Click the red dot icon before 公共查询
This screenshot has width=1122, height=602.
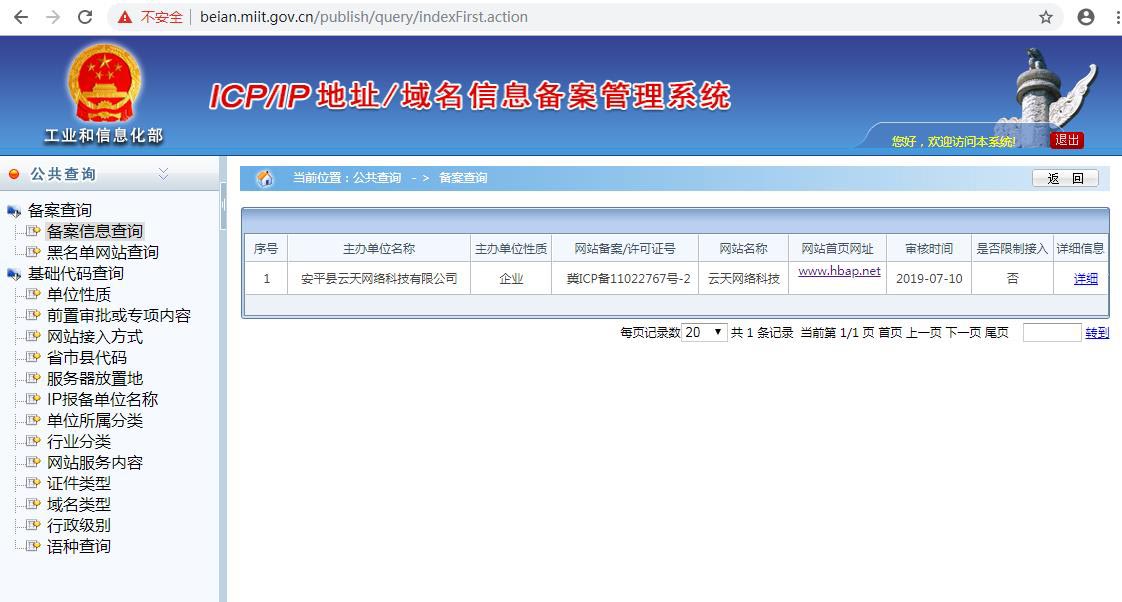(14, 173)
